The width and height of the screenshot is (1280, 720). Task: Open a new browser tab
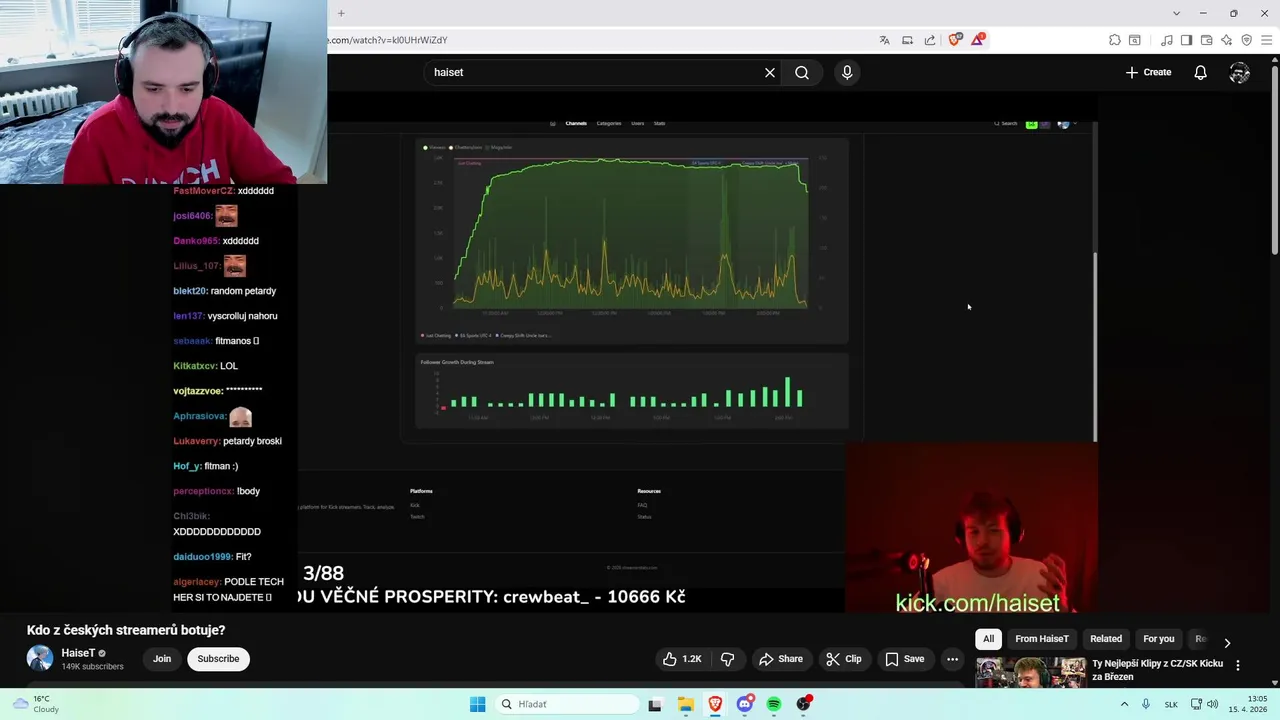click(341, 13)
